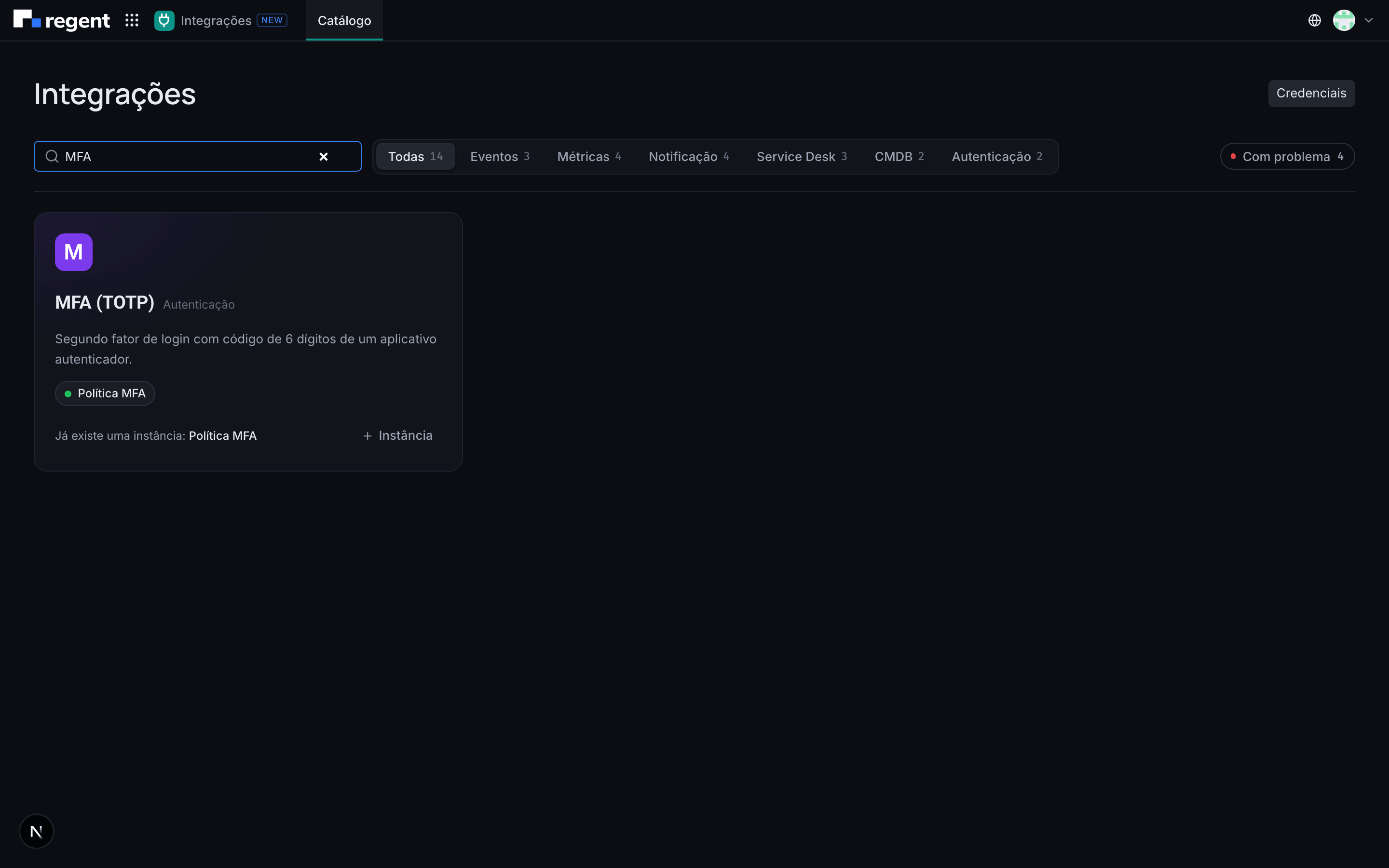This screenshot has height=868, width=1389.
Task: Filter by Eventos
Action: pos(500,156)
